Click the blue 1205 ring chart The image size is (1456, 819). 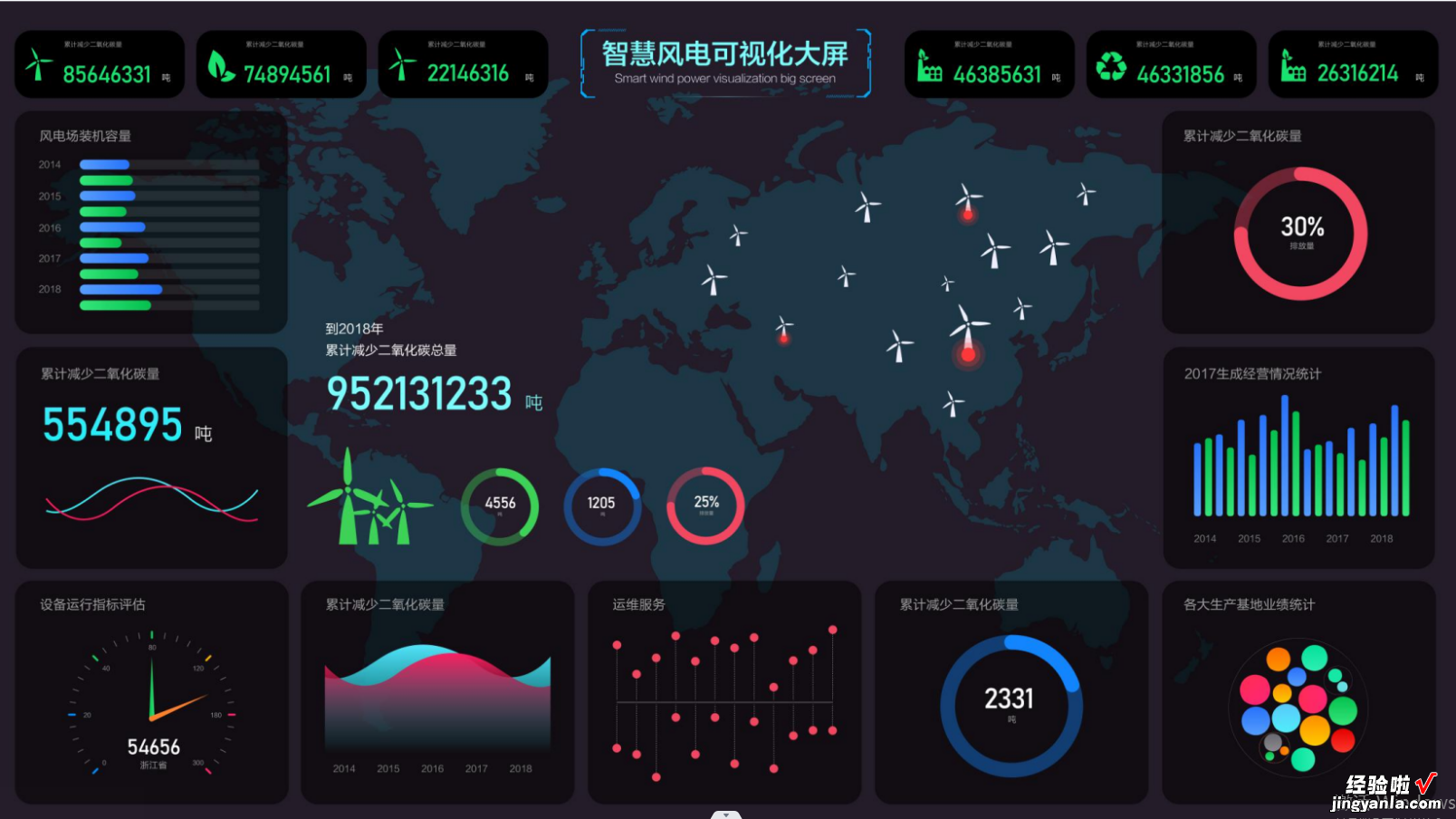click(602, 506)
